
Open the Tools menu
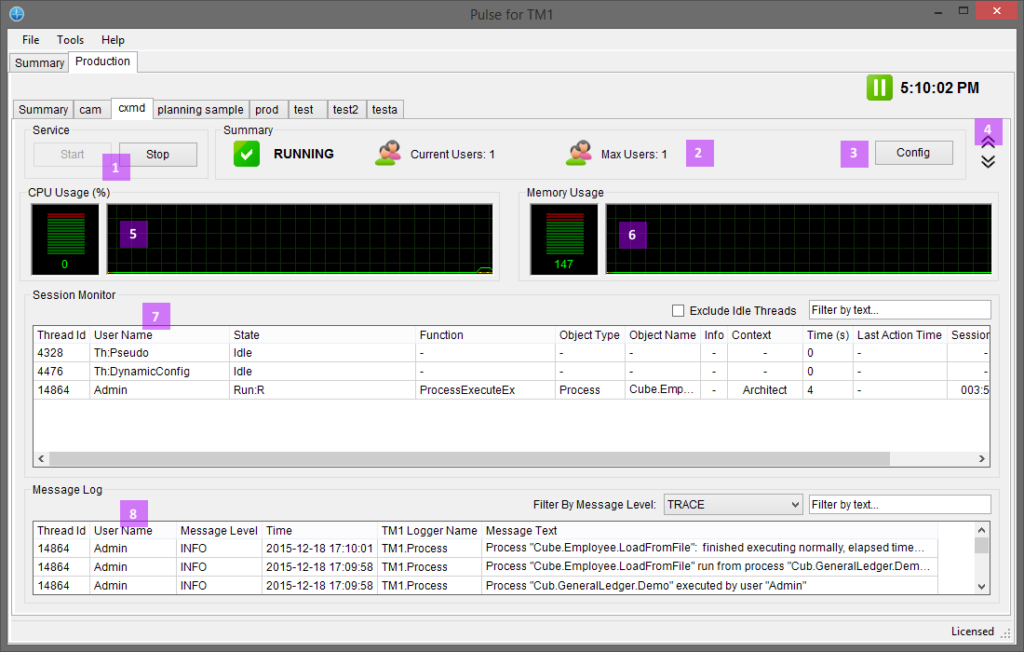[70, 40]
